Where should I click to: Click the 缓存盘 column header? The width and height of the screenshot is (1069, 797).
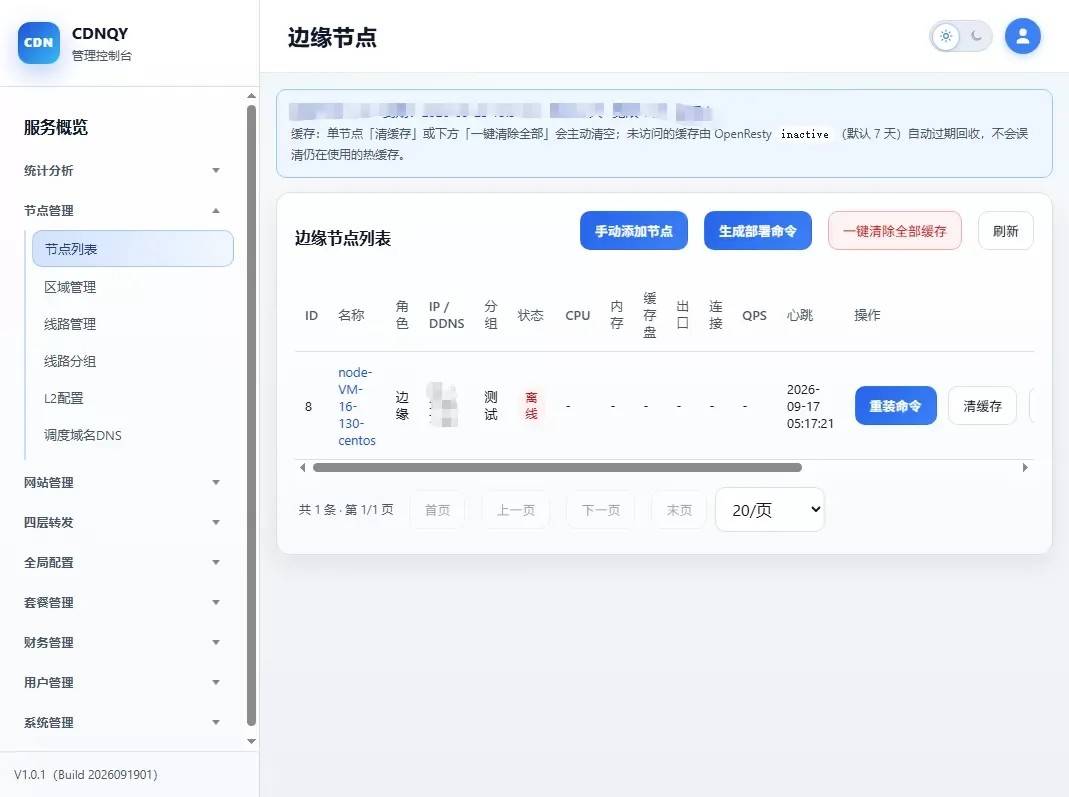(x=650, y=315)
